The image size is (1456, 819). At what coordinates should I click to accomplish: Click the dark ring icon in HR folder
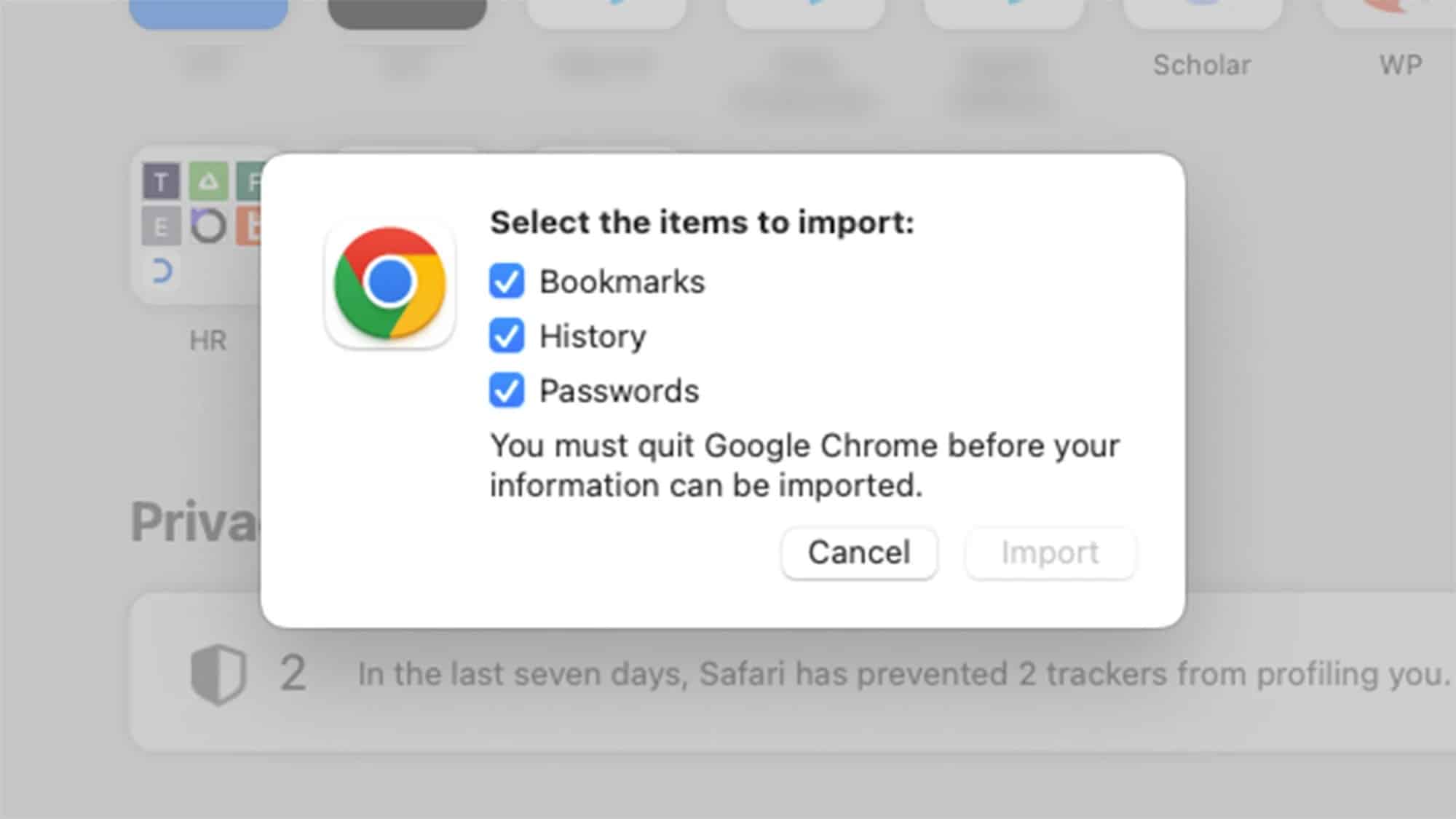coord(208,227)
